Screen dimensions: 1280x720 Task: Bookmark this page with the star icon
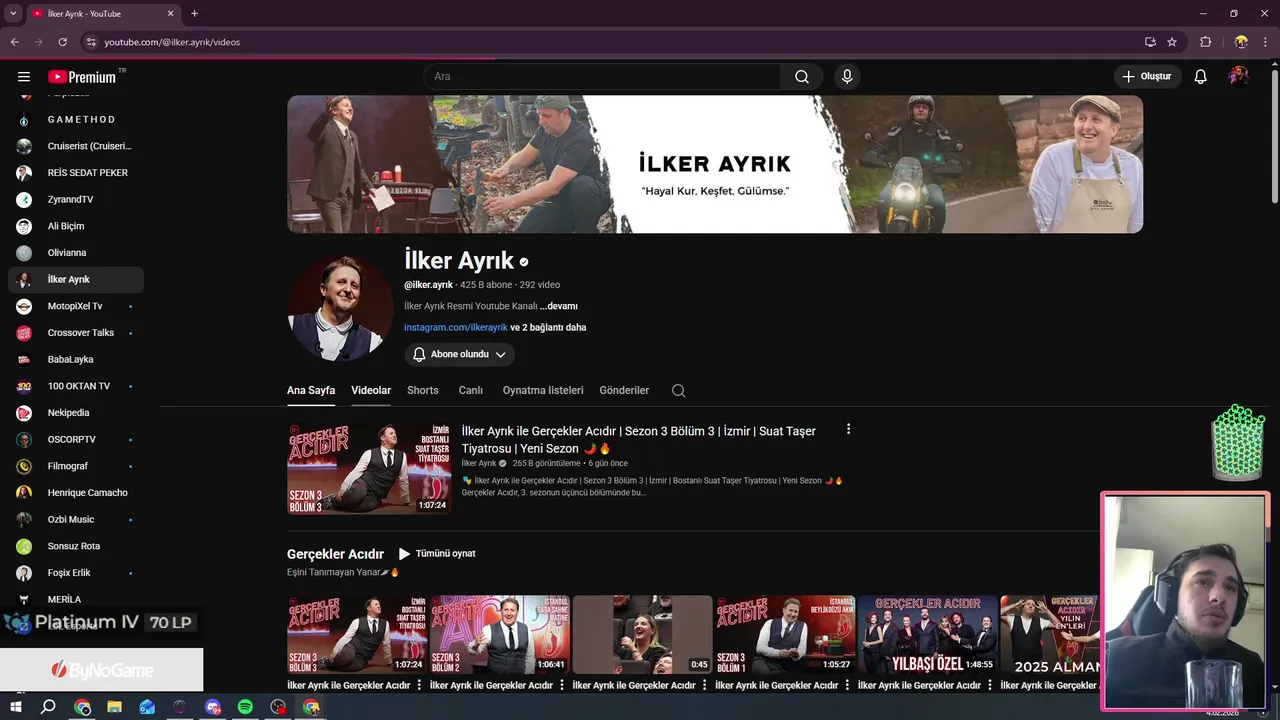[1172, 42]
